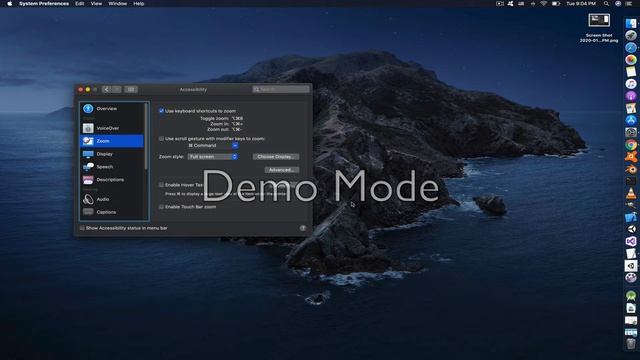Click the help question mark button
This screenshot has height=360, width=640.
[303, 228]
